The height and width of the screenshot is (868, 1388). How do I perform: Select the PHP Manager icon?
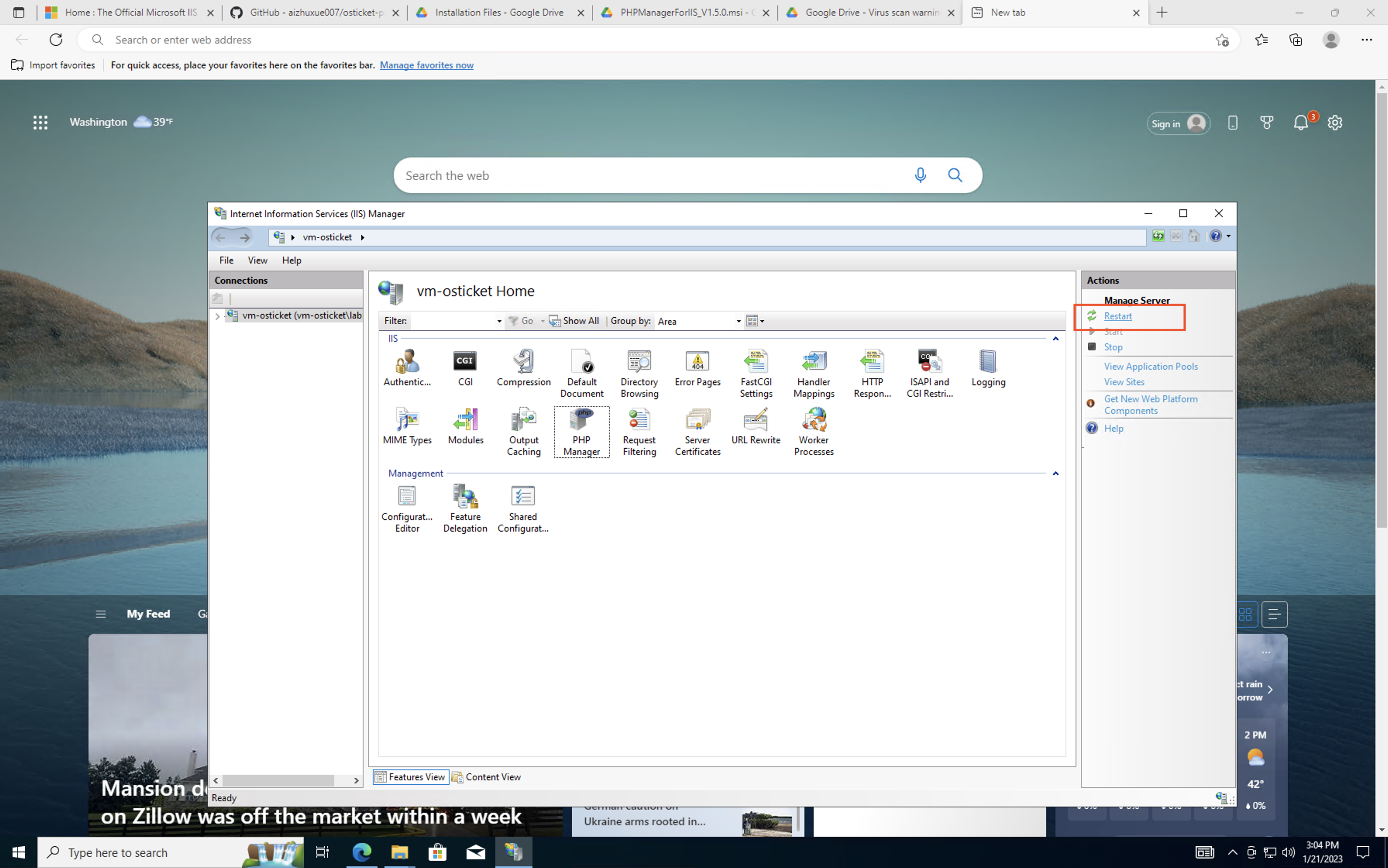coord(582,432)
